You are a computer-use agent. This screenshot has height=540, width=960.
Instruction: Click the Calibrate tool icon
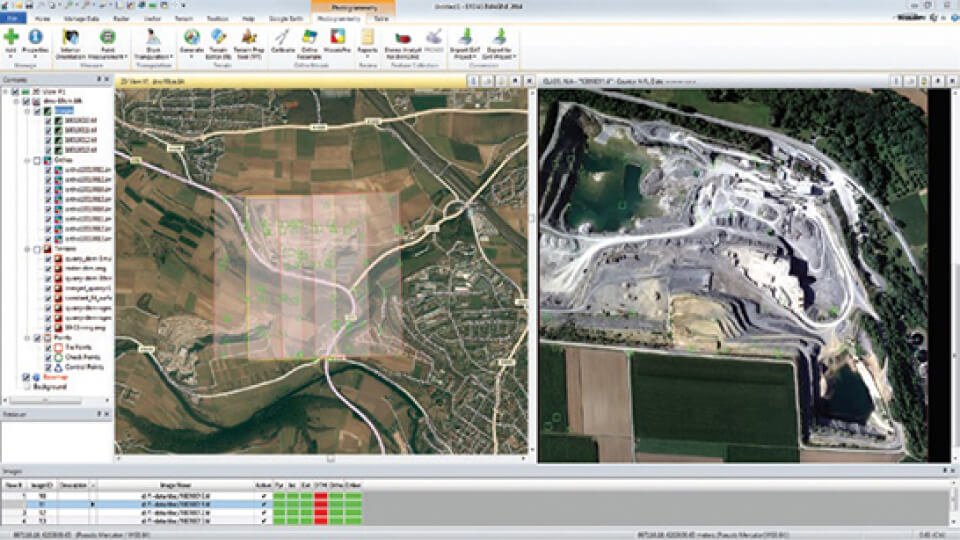coord(282,38)
